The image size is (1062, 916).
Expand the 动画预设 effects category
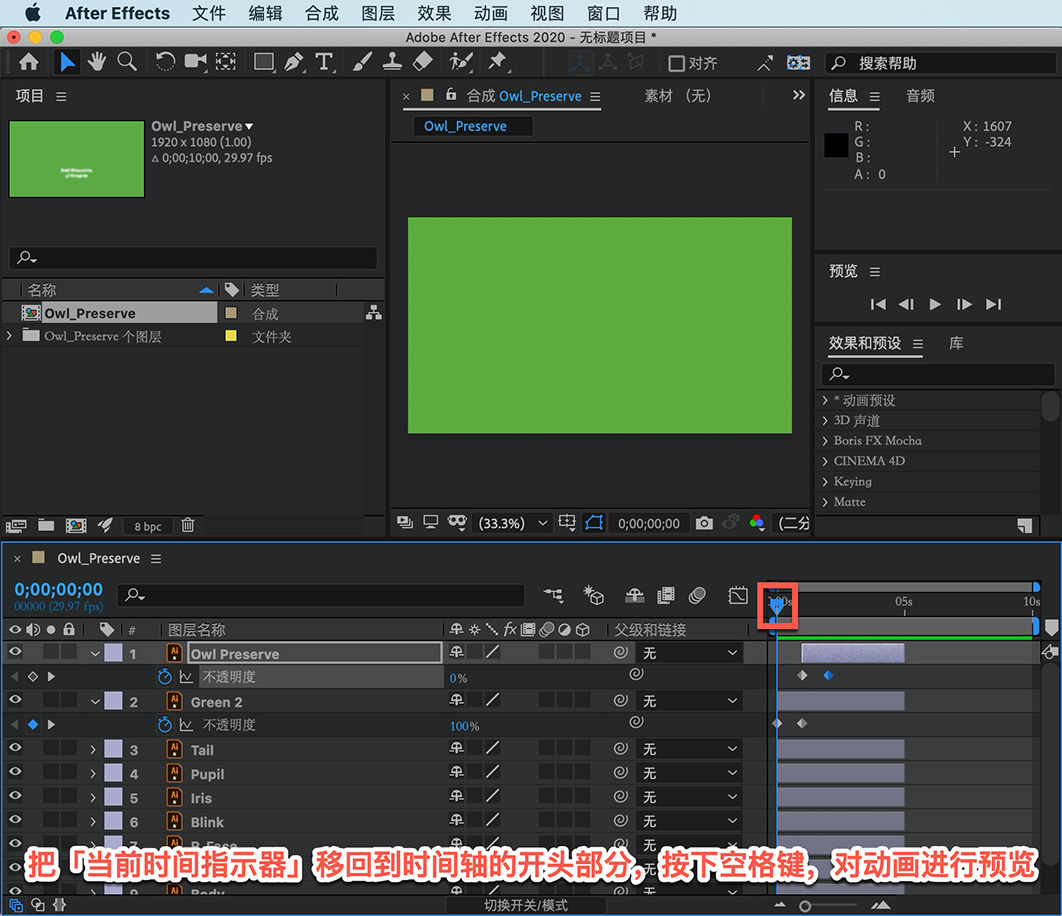click(825, 400)
